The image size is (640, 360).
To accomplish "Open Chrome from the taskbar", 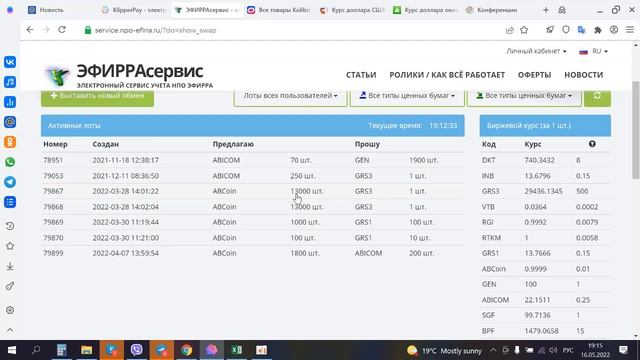I will [187, 350].
